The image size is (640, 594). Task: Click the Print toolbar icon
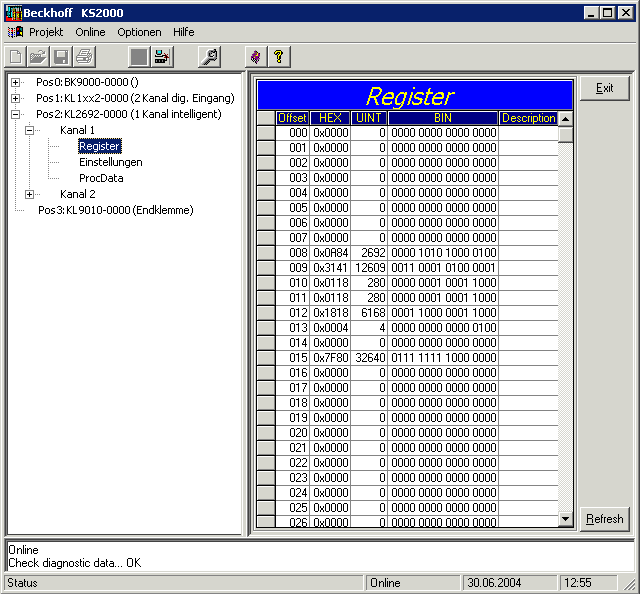pos(84,56)
